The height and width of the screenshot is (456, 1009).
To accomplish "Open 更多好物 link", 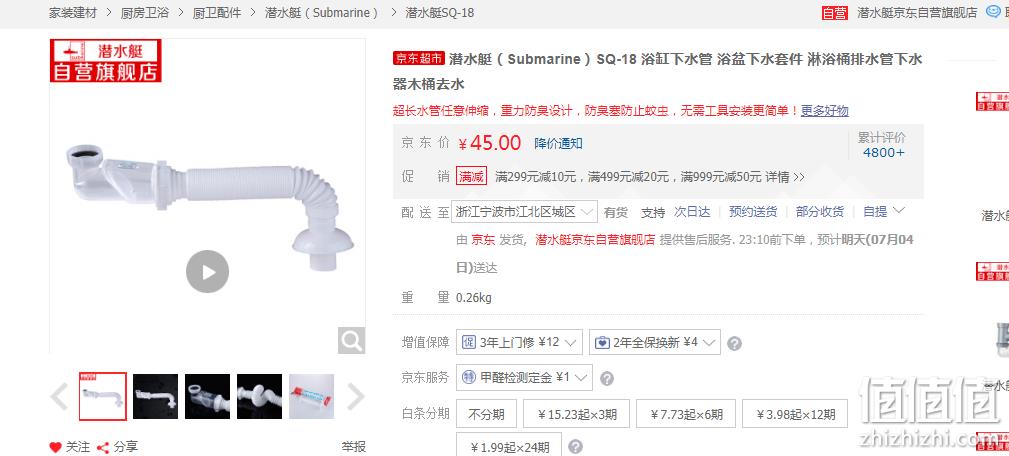I will 825,110.
